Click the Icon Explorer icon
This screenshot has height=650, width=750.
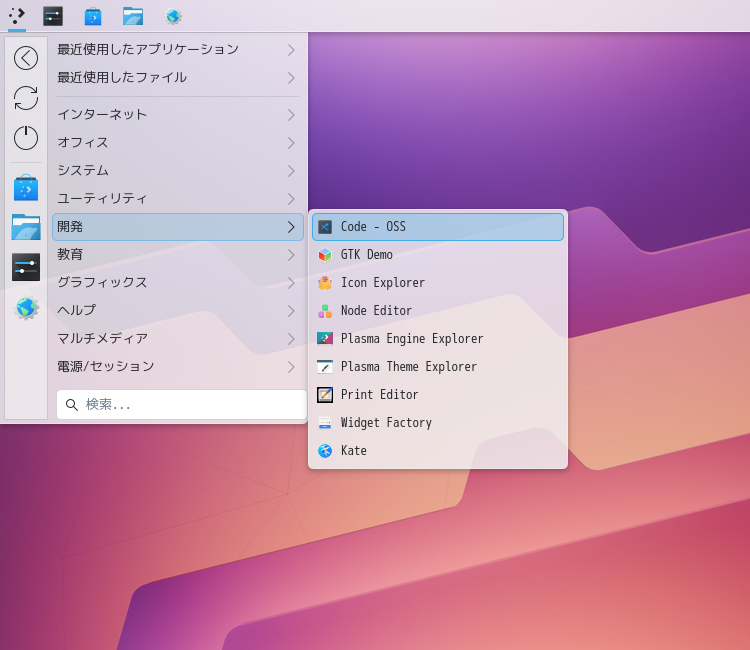click(325, 283)
